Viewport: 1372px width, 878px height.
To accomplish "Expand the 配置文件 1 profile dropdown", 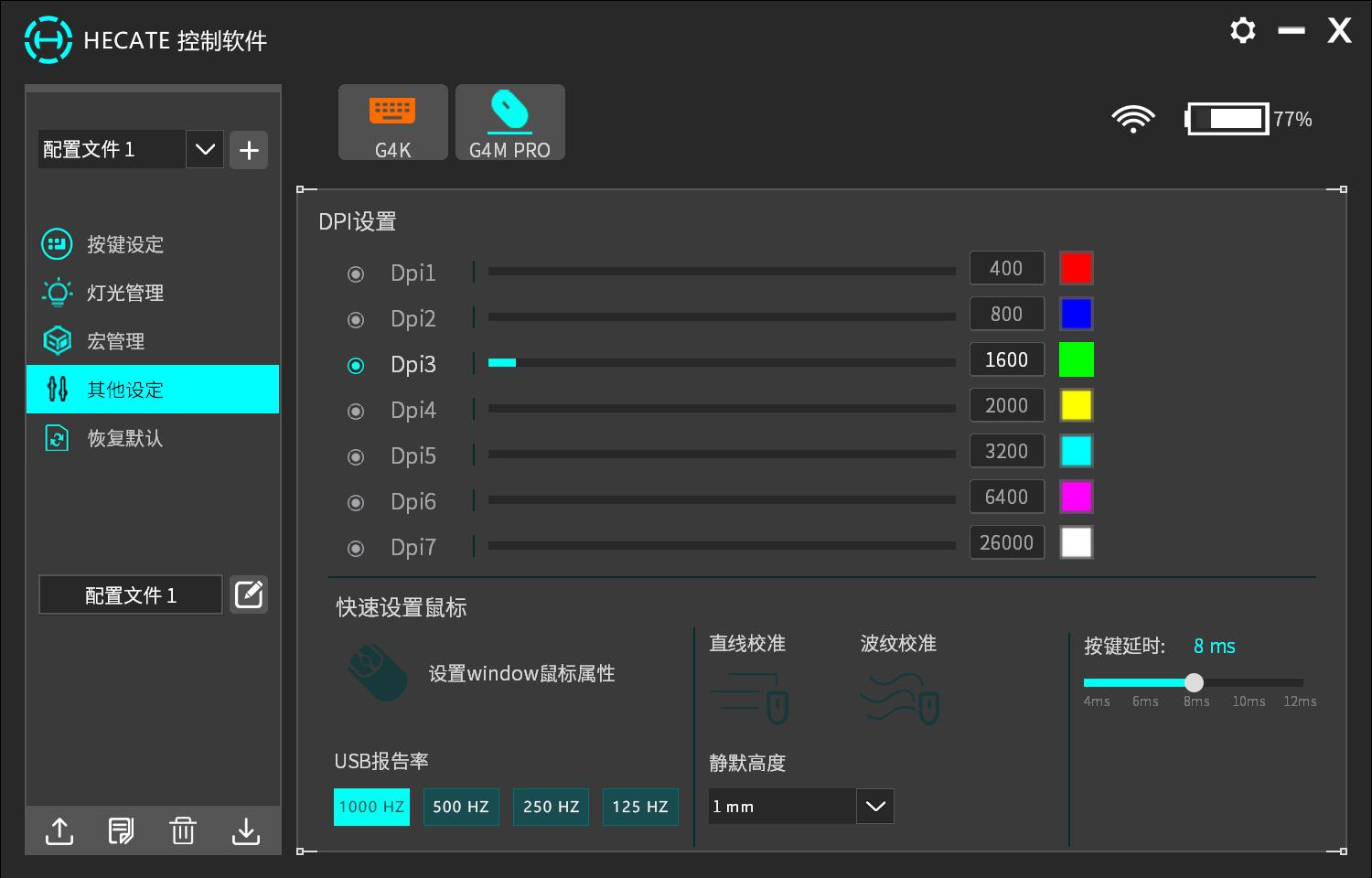I will [204, 149].
